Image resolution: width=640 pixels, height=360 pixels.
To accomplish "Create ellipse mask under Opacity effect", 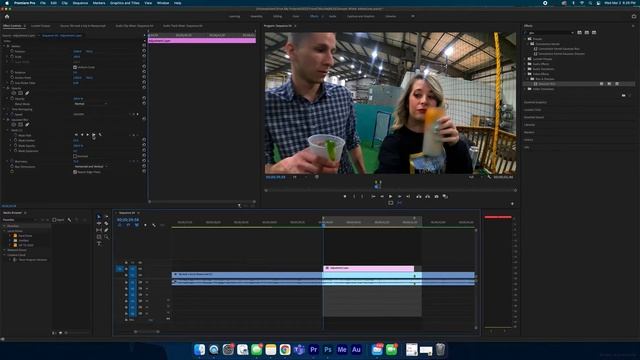I will pos(13,93).
